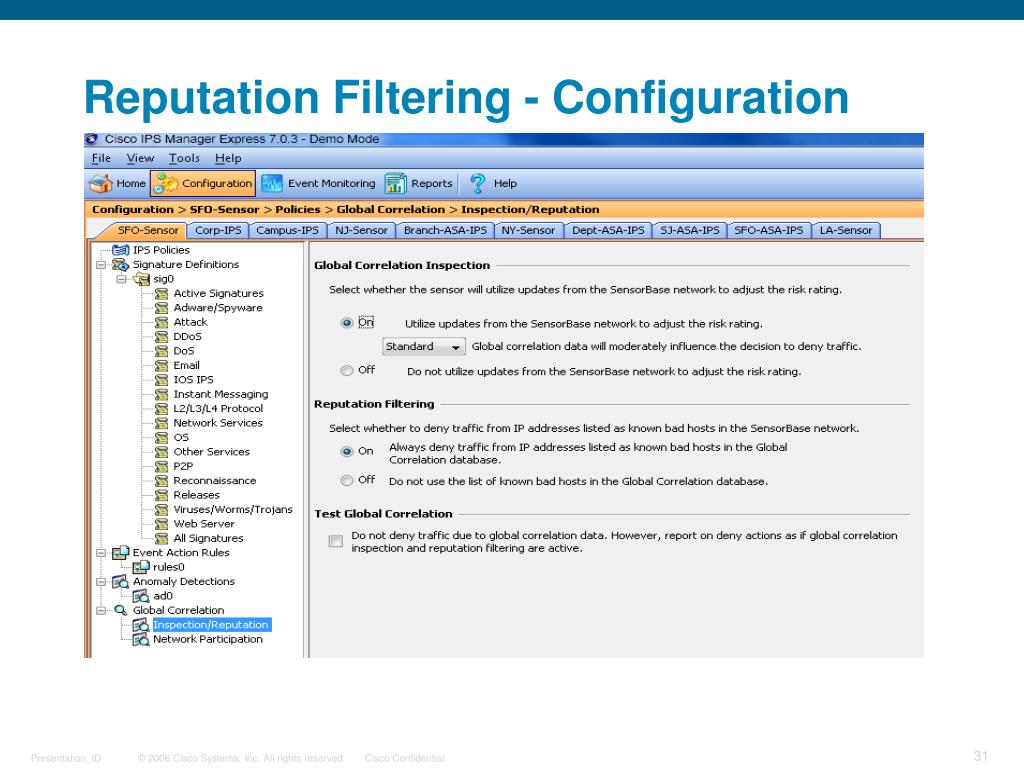Select the OS tree item
This screenshot has height=768, width=1024.
(181, 438)
